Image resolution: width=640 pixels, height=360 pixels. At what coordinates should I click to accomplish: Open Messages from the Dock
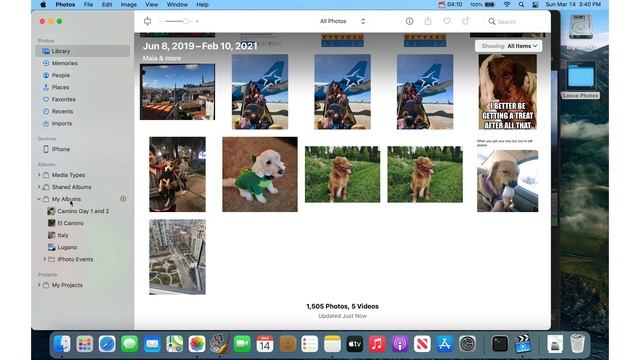pyautogui.click(x=129, y=344)
